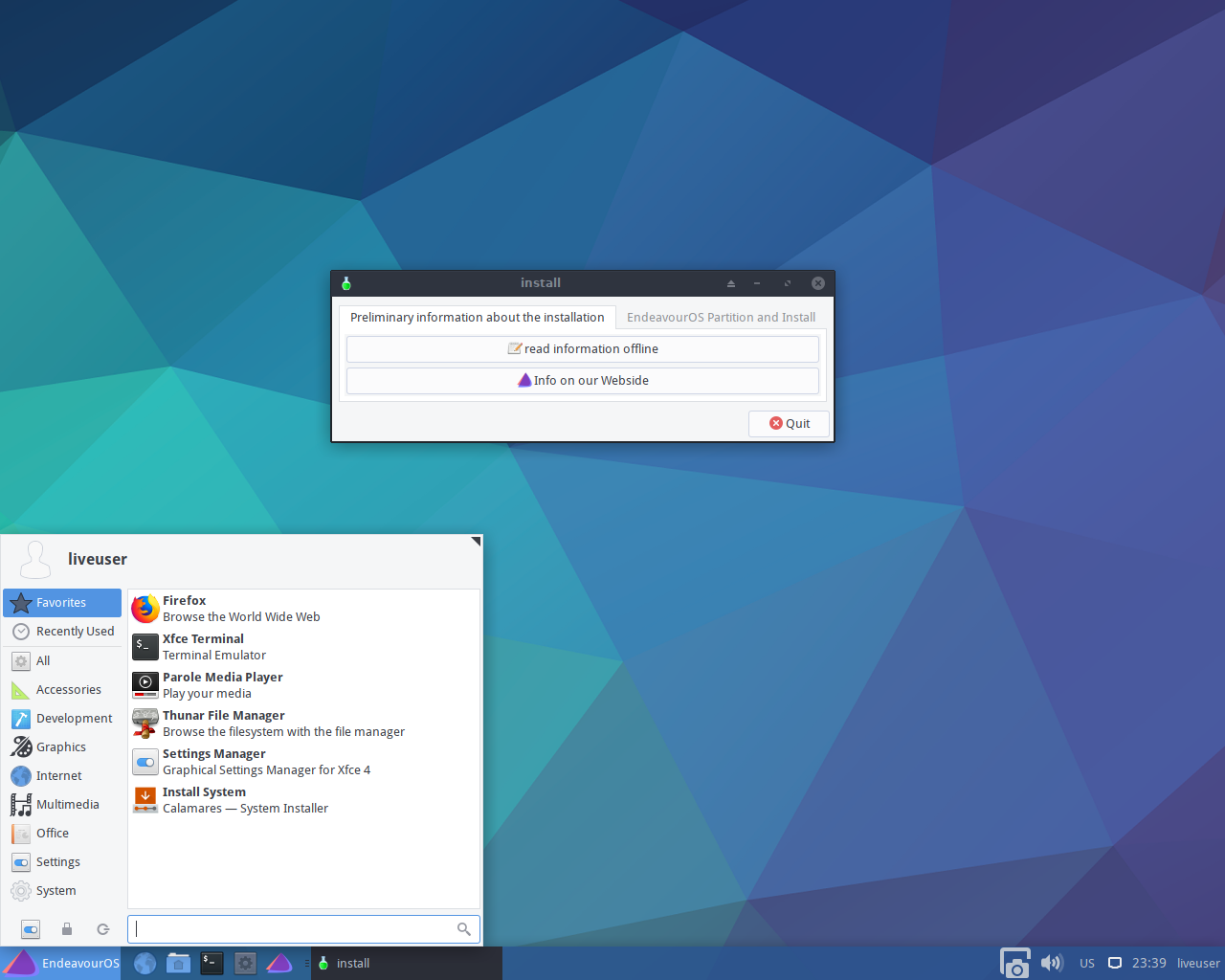Shade the install window with the arrow button

click(x=731, y=283)
